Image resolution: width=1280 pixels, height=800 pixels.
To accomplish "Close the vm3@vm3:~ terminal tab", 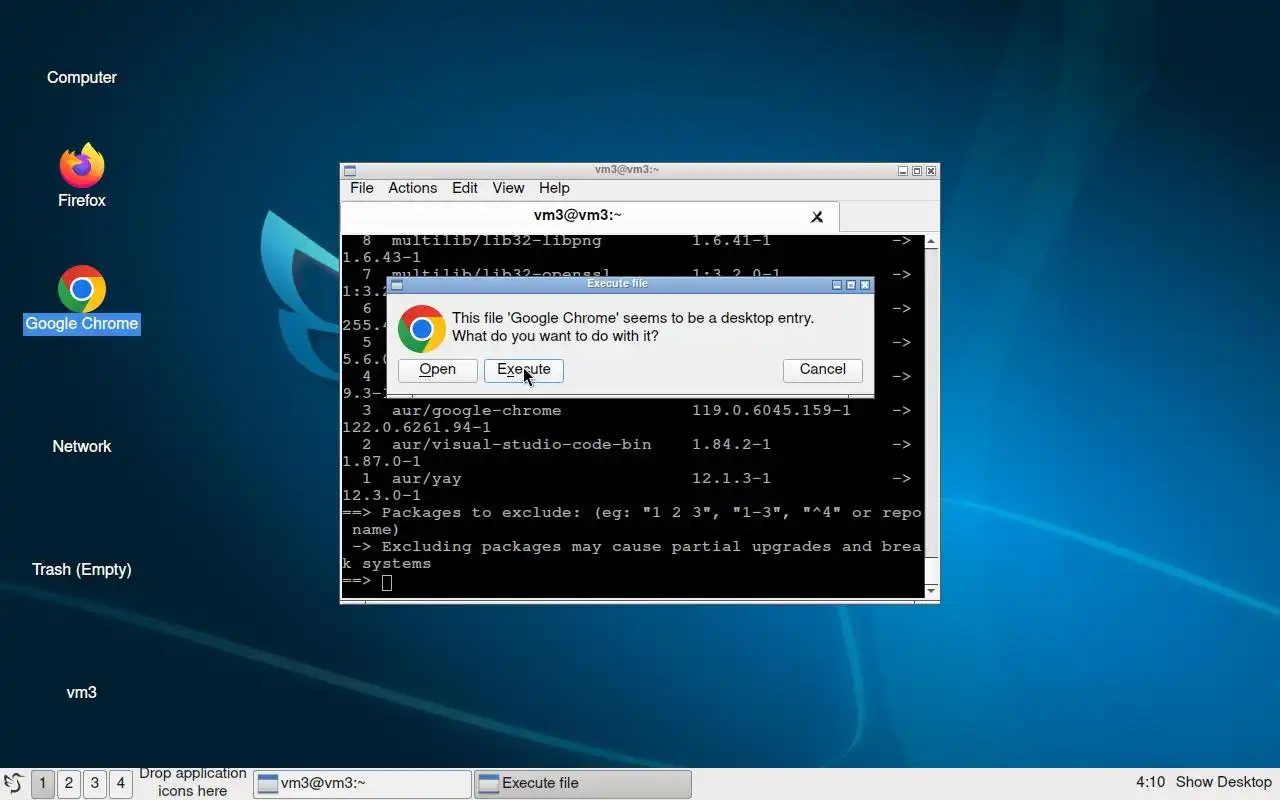I will point(817,216).
